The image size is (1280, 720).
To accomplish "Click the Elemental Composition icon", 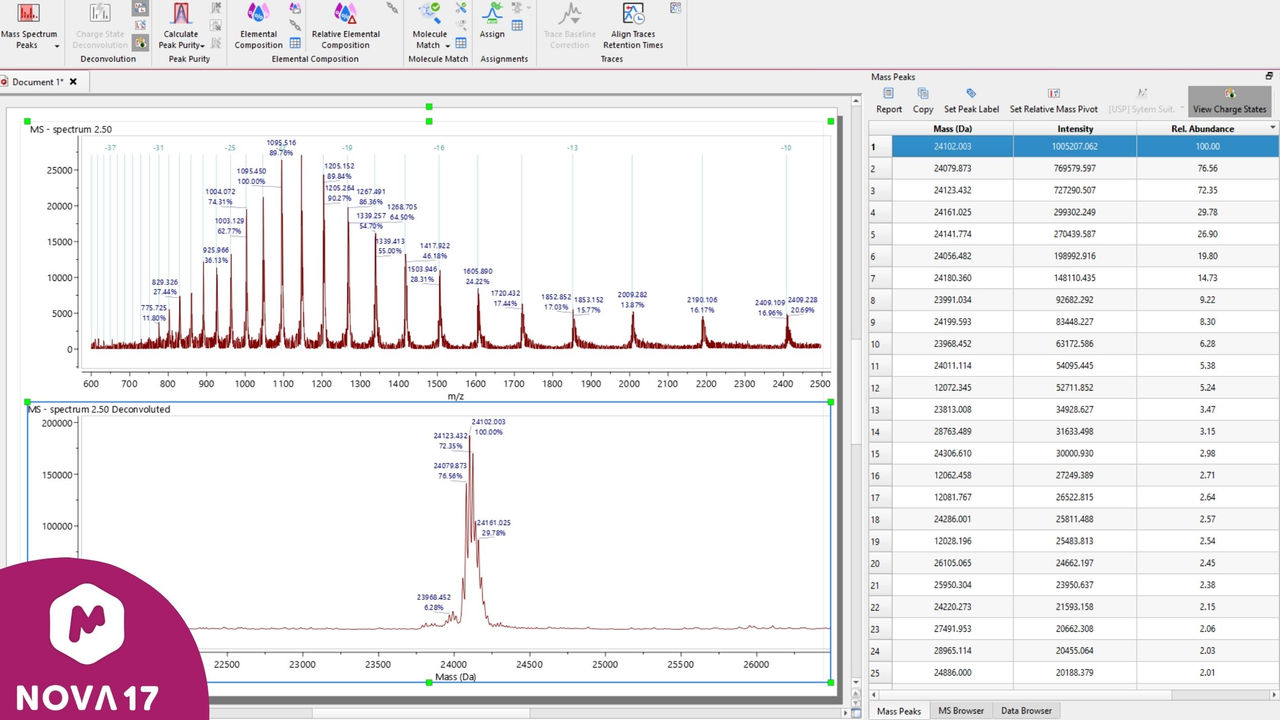I will coord(258,14).
